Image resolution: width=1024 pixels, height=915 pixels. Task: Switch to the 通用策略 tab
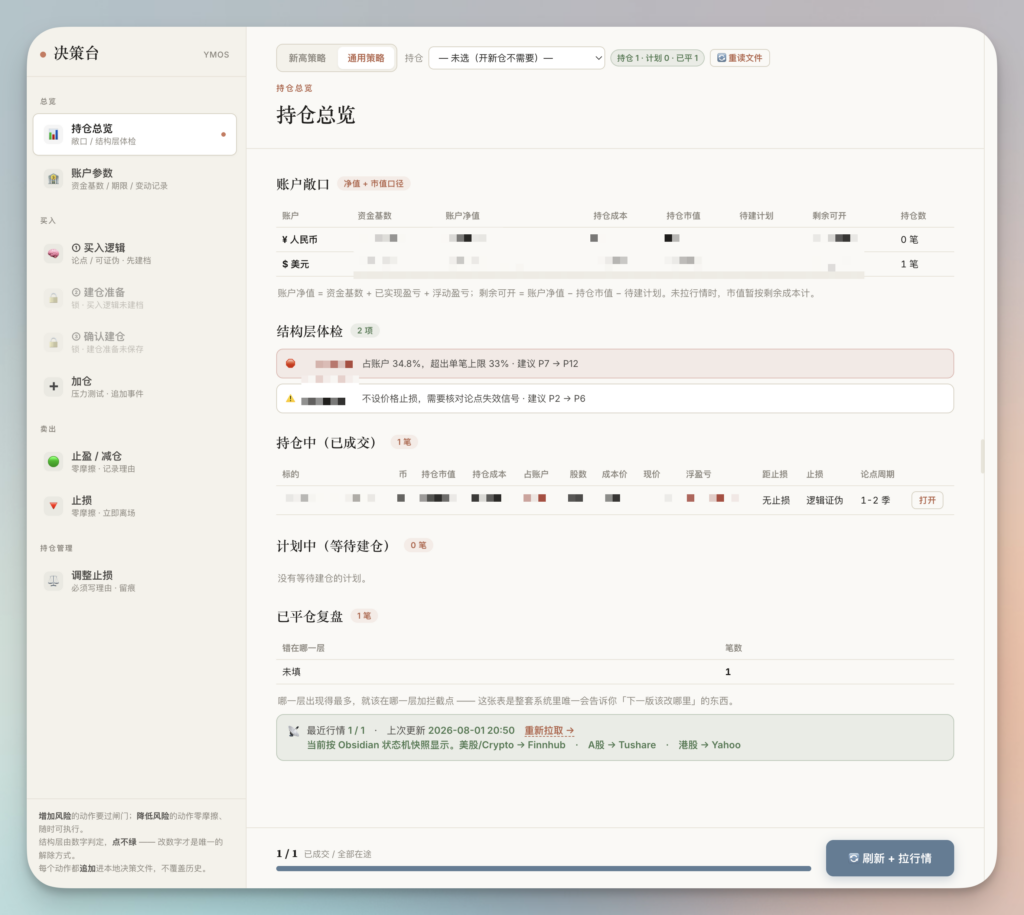coord(366,58)
